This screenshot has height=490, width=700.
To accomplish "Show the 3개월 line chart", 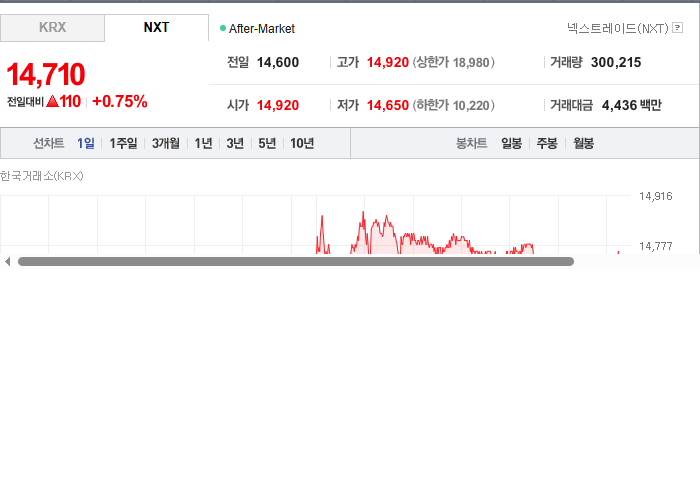I will coord(166,143).
